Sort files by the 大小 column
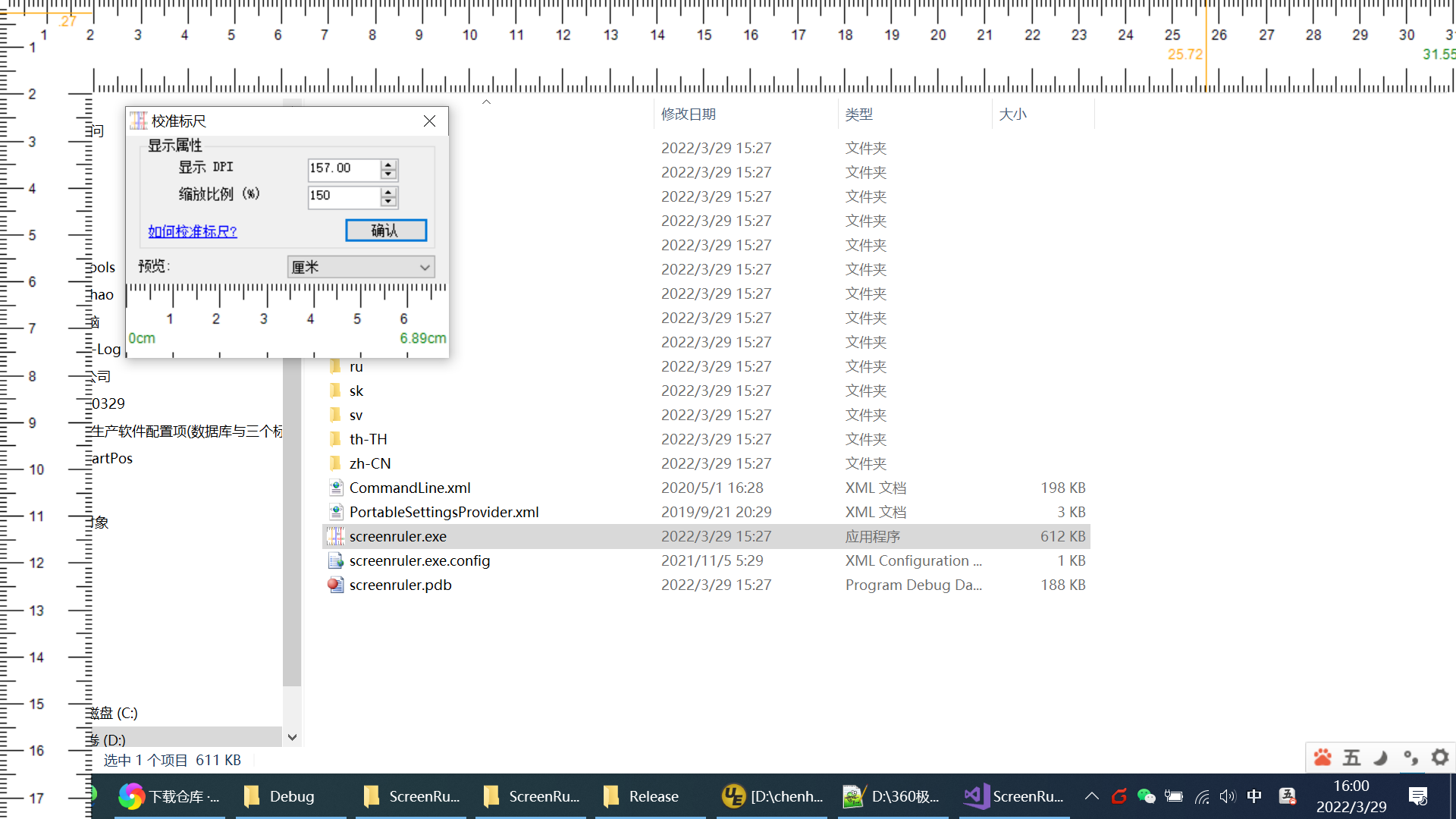Viewport: 1456px width, 819px height. click(x=1014, y=114)
